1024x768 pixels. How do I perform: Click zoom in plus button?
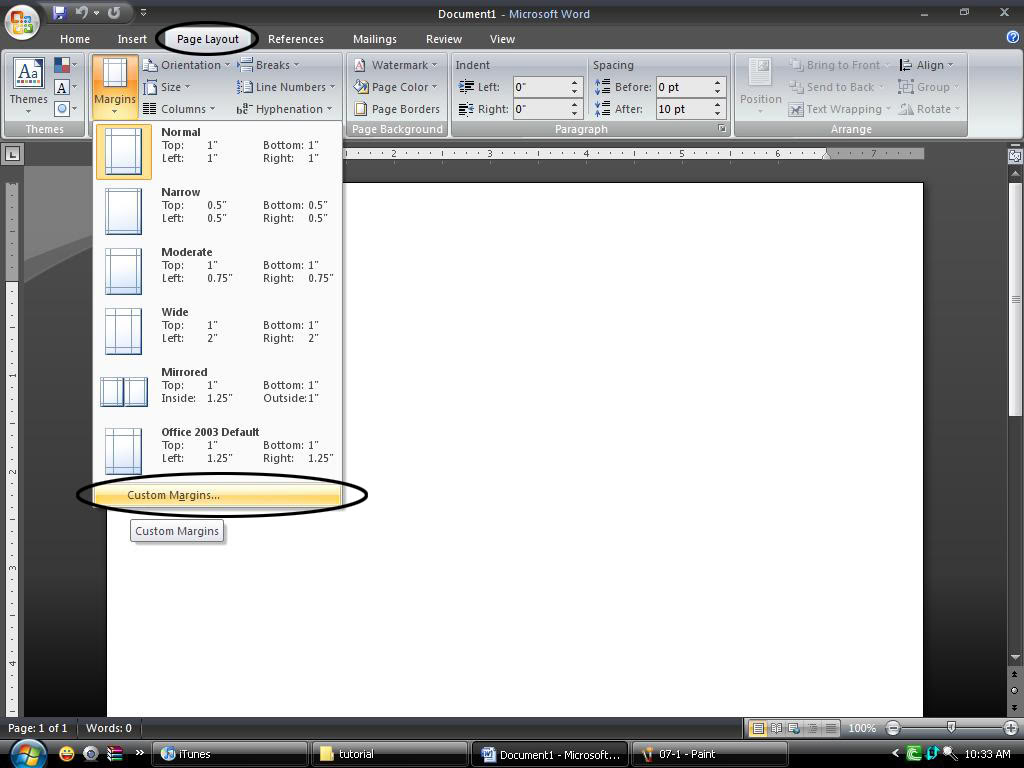(x=1010, y=728)
